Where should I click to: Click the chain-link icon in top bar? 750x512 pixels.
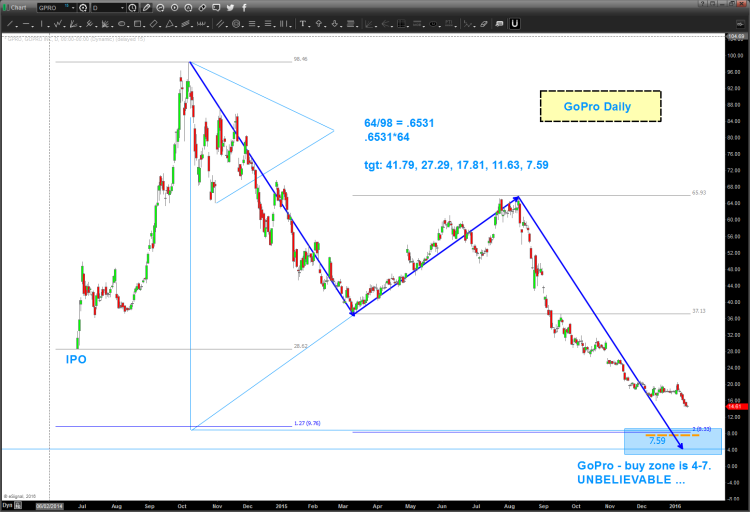point(202,8)
